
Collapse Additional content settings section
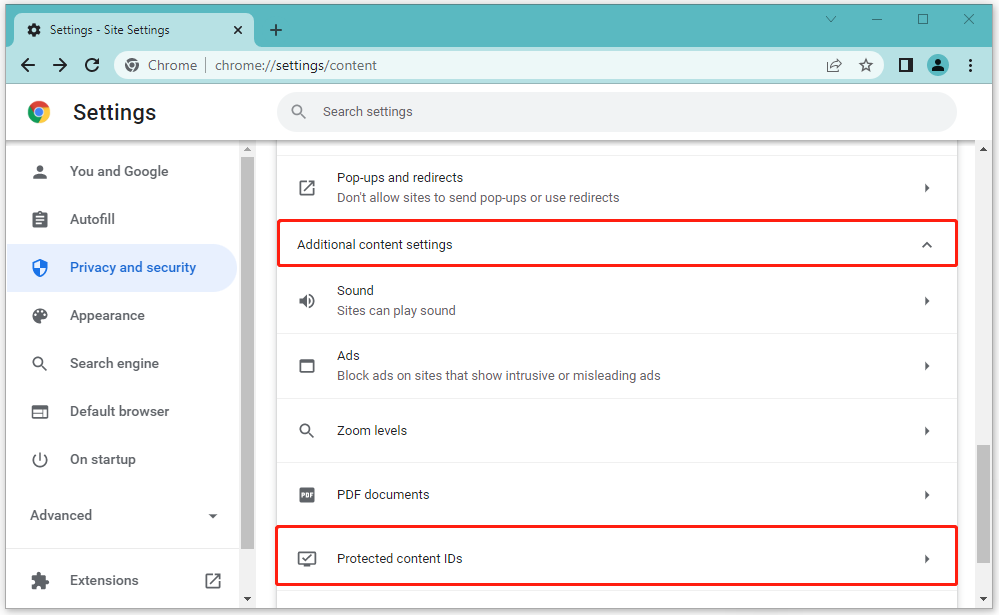pyautogui.click(x=926, y=245)
